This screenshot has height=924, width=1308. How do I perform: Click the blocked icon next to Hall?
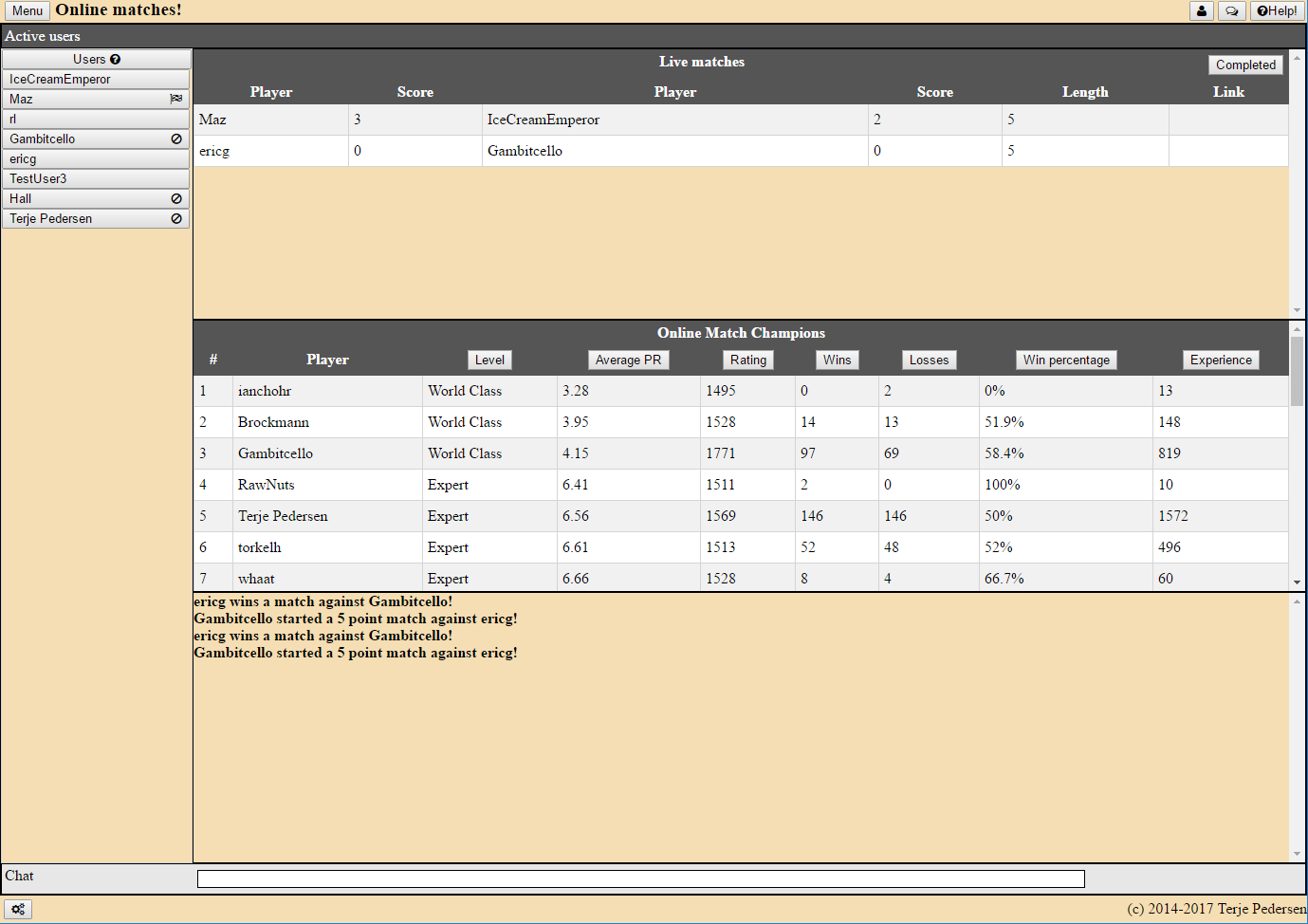tap(175, 198)
